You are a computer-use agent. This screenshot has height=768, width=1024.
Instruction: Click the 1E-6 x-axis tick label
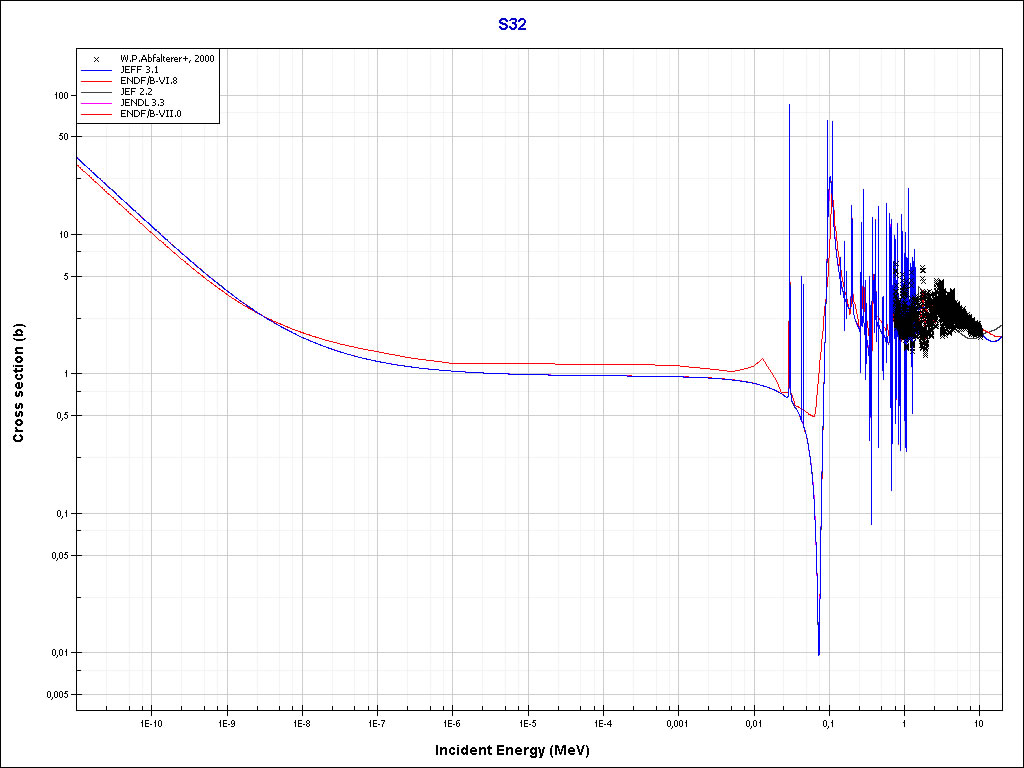pos(452,722)
